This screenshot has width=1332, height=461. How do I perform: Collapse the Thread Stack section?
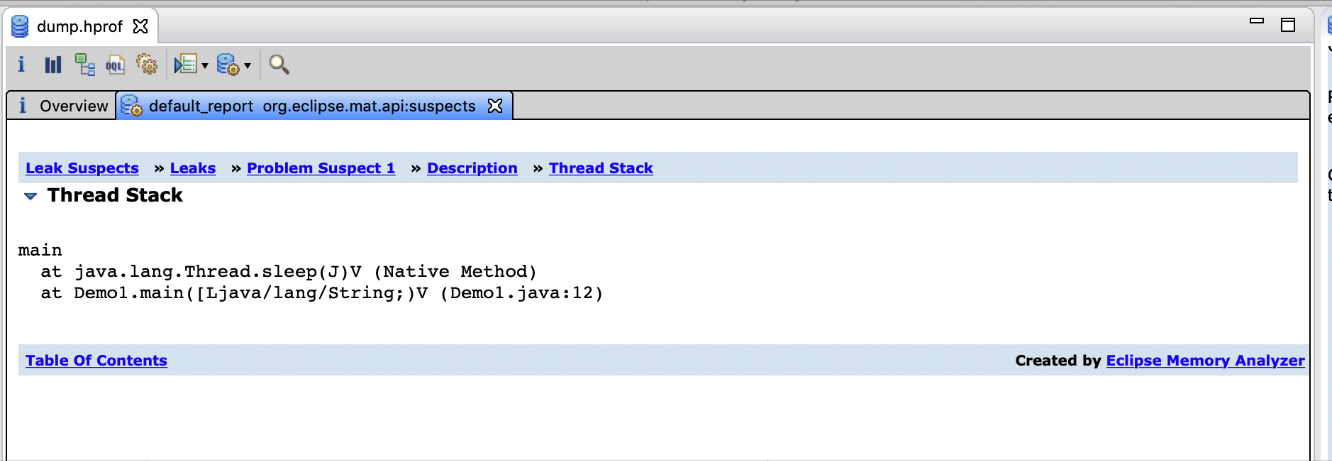point(31,196)
